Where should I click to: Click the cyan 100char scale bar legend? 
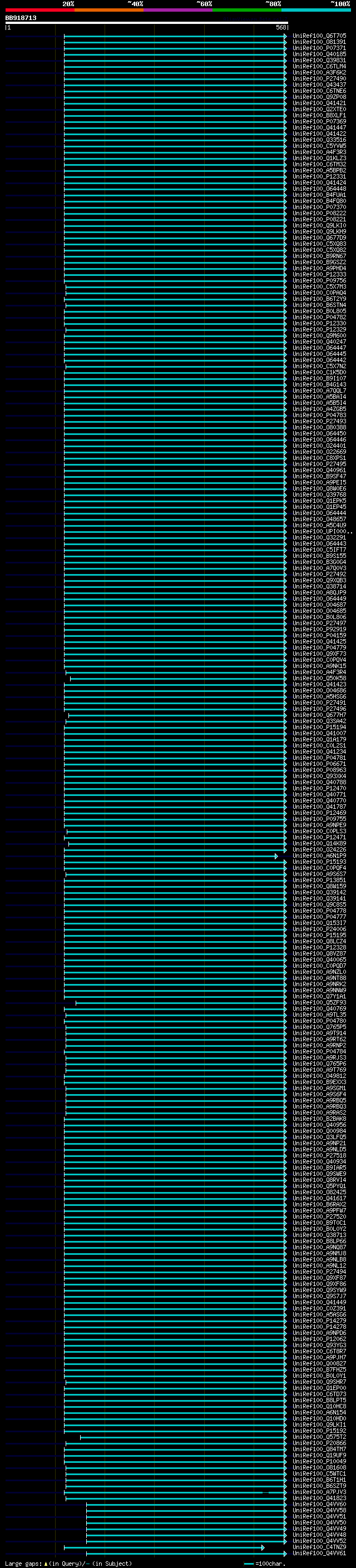pyautogui.click(x=248, y=1564)
